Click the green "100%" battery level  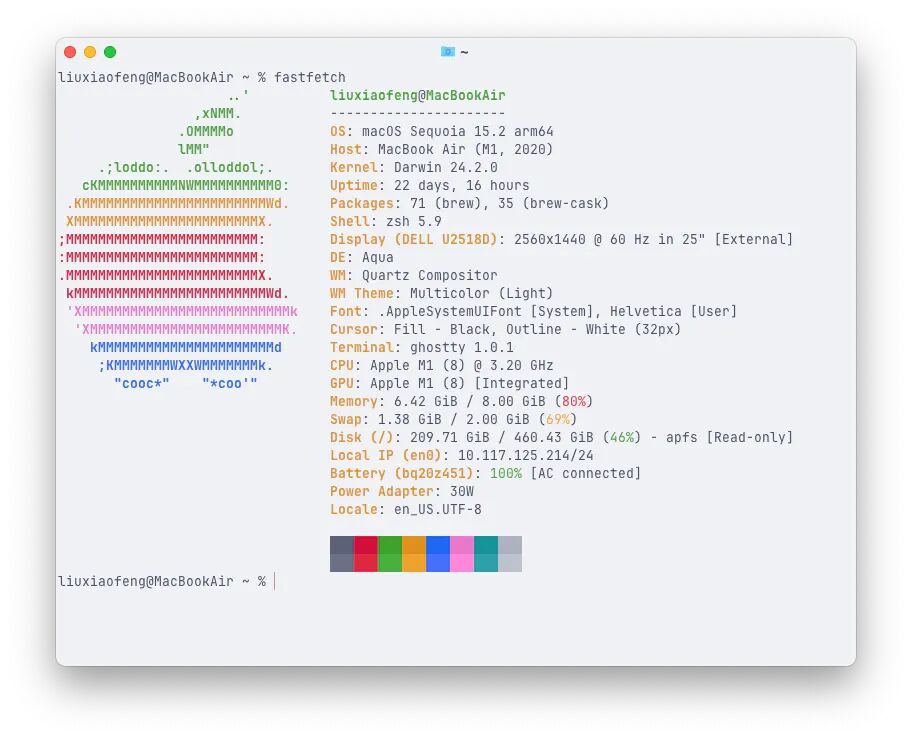point(505,474)
